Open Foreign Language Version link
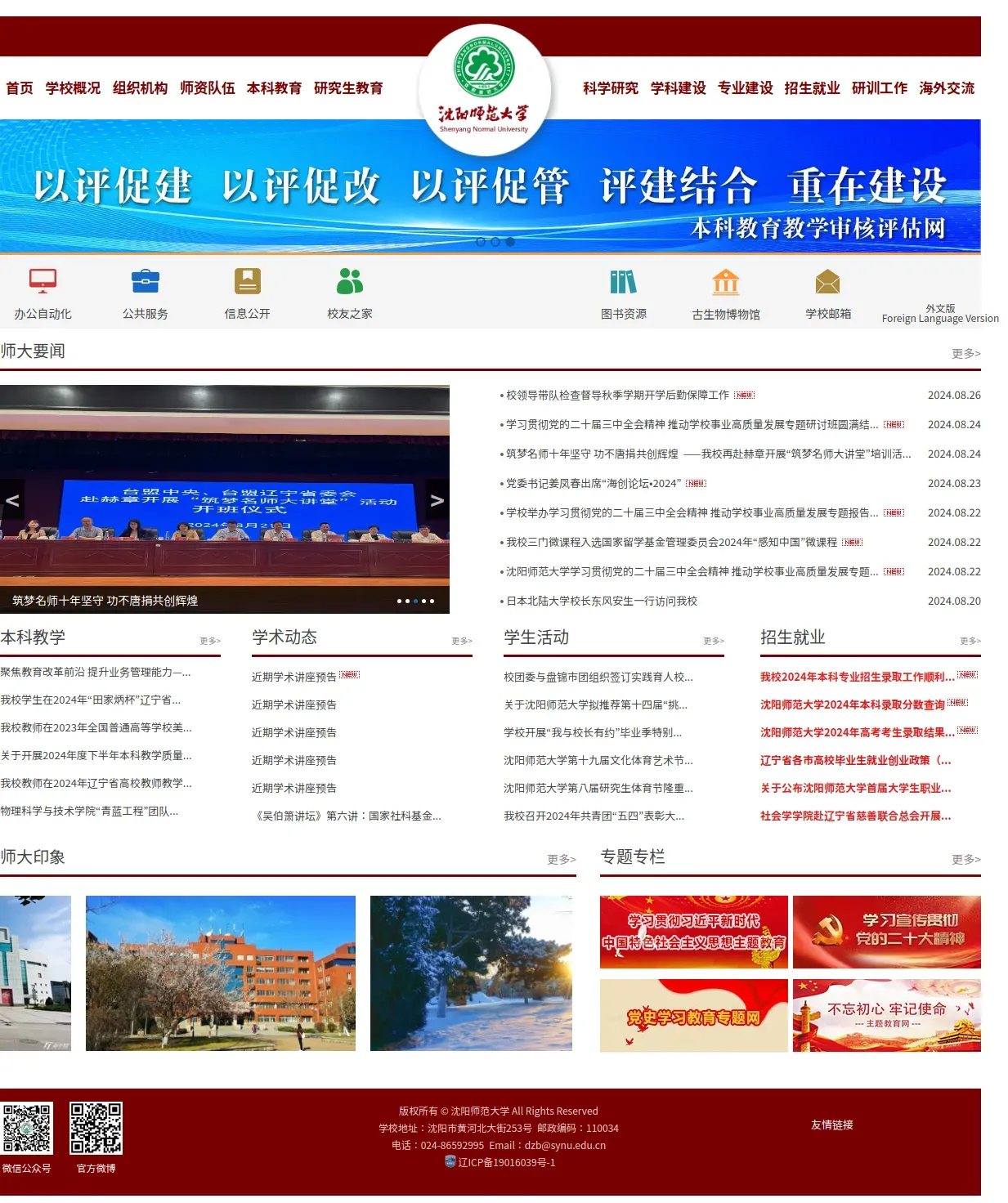This screenshot has height=1203, width=1008. coord(940,314)
